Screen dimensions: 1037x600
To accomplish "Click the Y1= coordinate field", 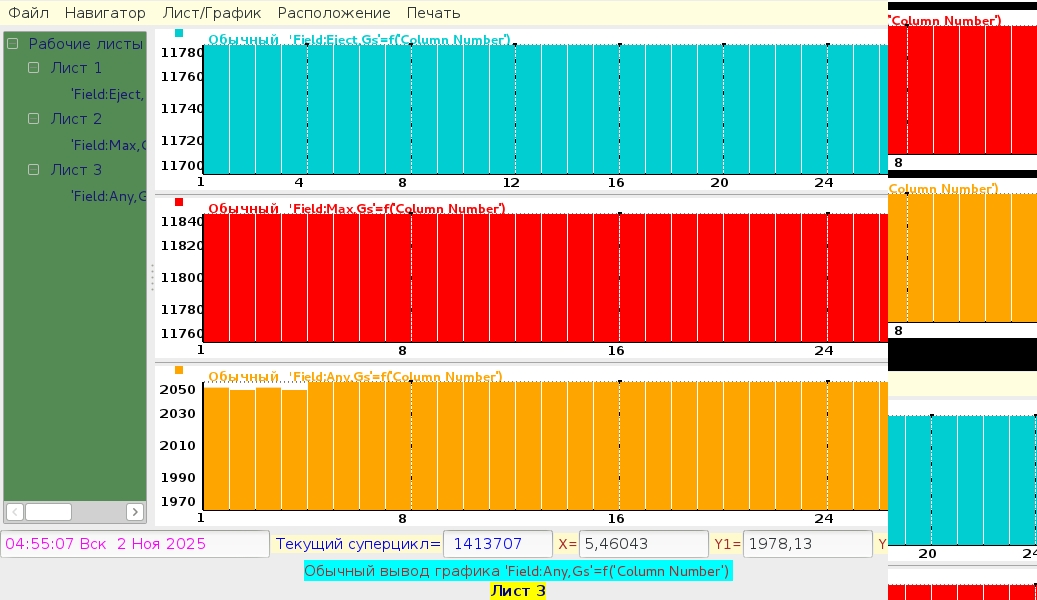I will point(806,544).
